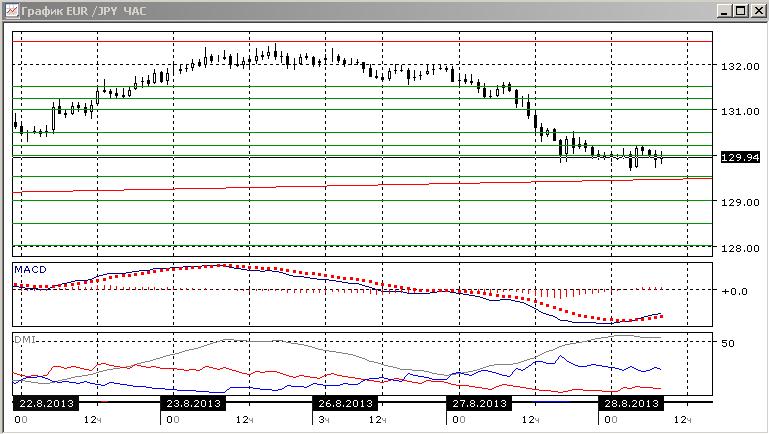Click the 26.8.2013 date marker
This screenshot has width=769, height=434.
(x=345, y=403)
